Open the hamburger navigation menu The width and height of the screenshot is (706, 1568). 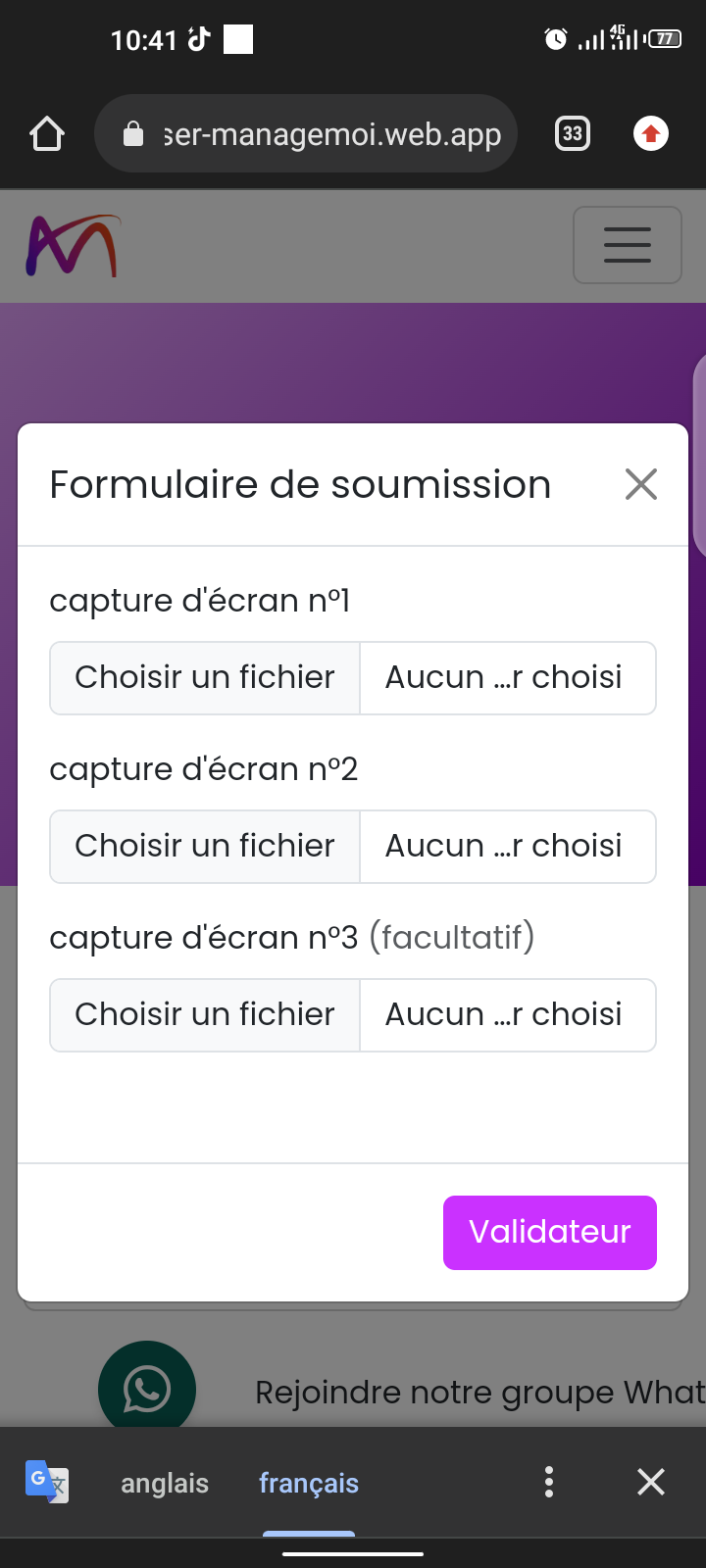pyautogui.click(x=628, y=245)
